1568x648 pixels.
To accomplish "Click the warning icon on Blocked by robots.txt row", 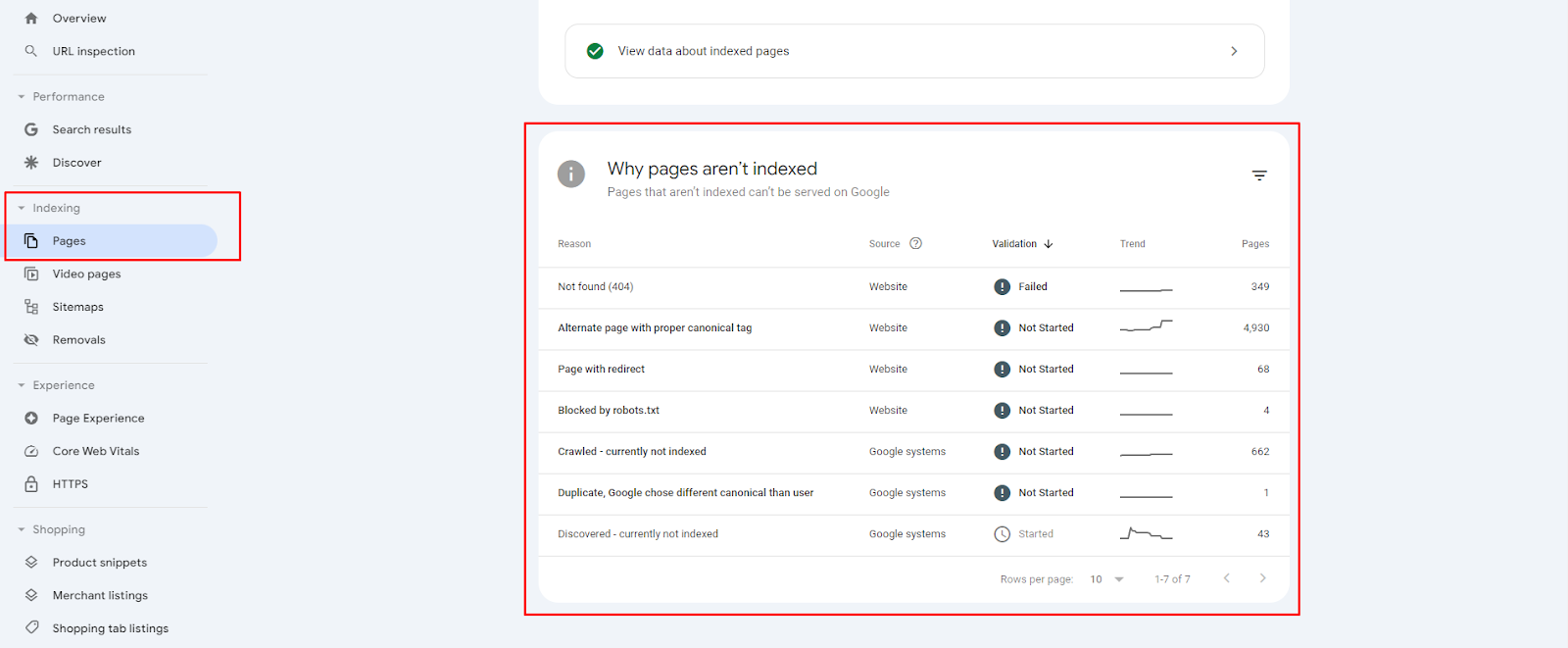I will [1002, 411].
